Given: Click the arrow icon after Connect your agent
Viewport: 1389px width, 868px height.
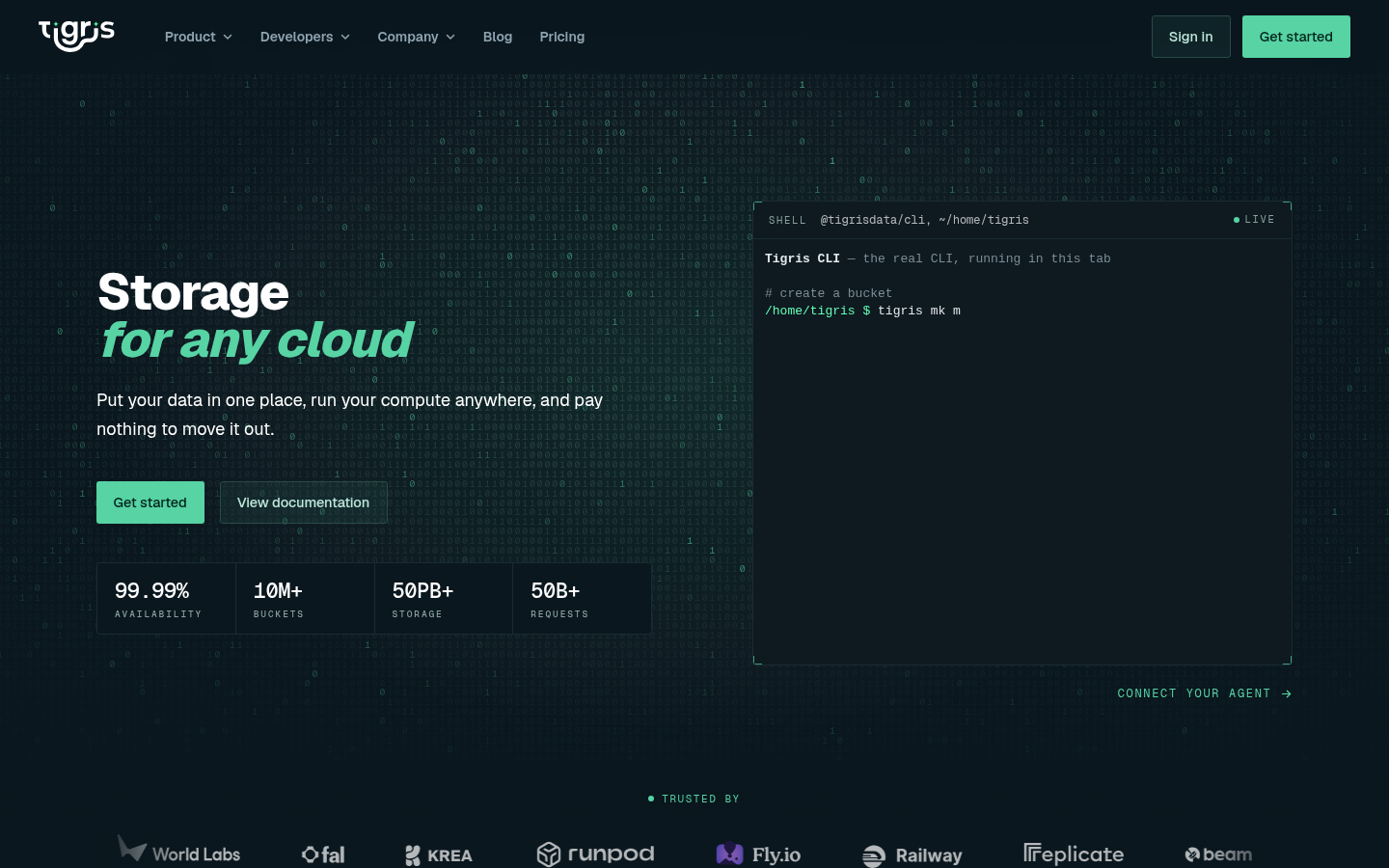Looking at the screenshot, I should click(1287, 693).
